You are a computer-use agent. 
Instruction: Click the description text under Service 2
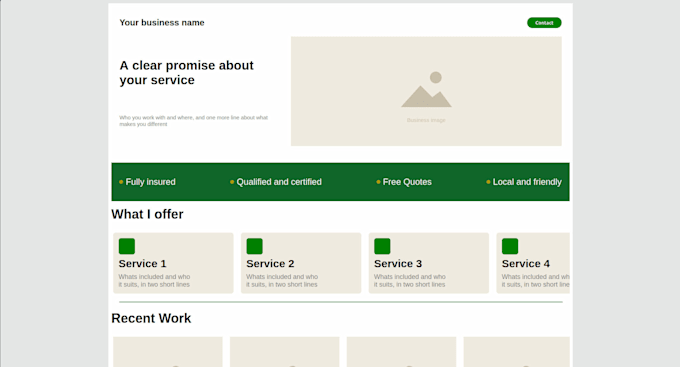click(282, 281)
